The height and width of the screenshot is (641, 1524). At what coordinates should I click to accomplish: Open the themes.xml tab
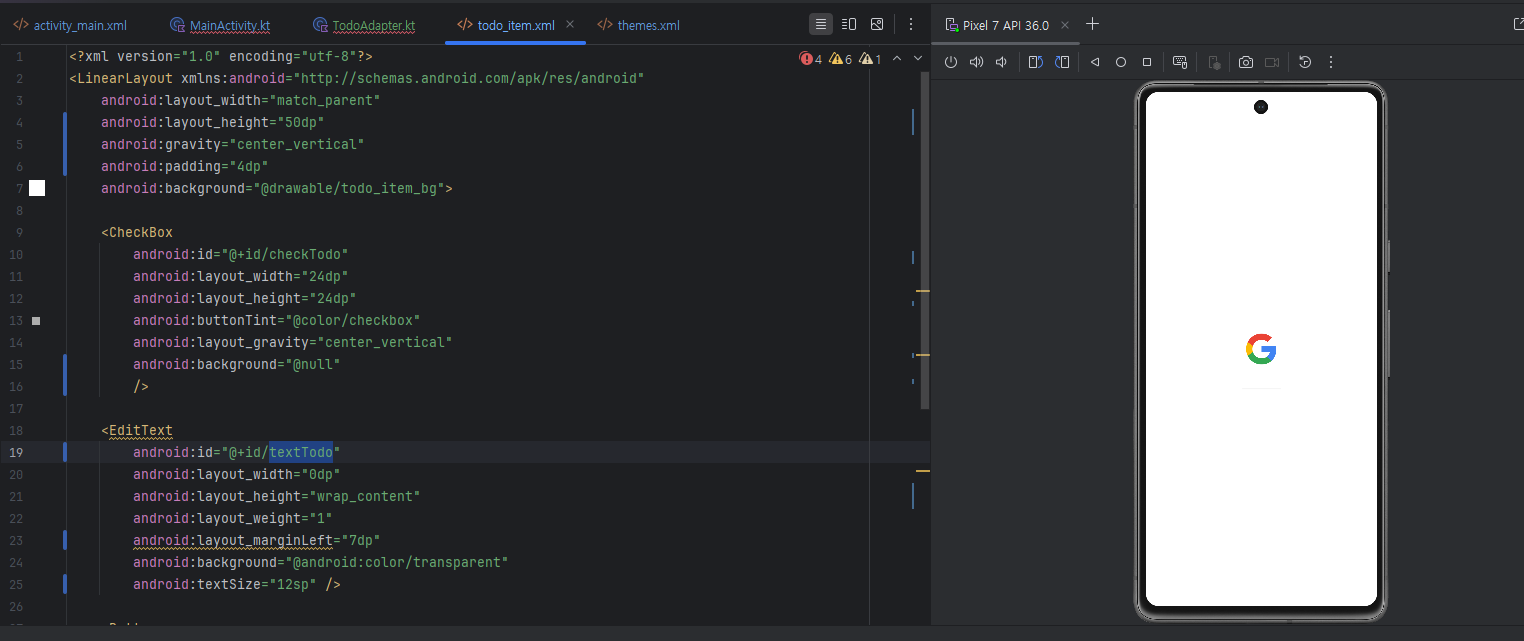638,25
